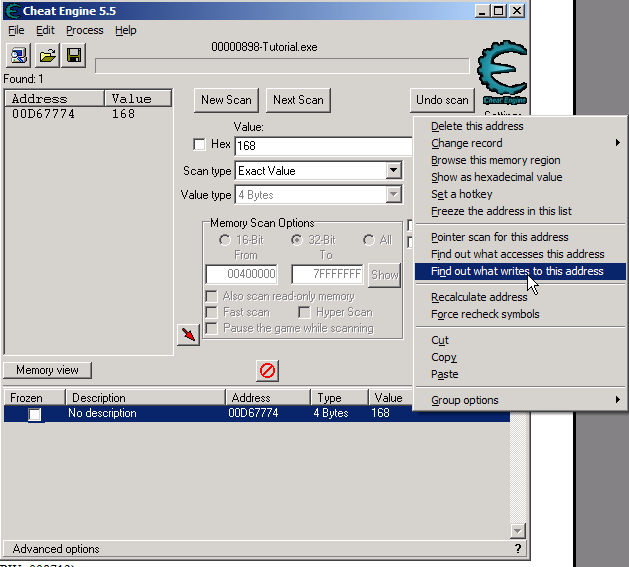Open the process selection icon
Image resolution: width=629 pixels, height=567 pixels.
click(x=18, y=55)
